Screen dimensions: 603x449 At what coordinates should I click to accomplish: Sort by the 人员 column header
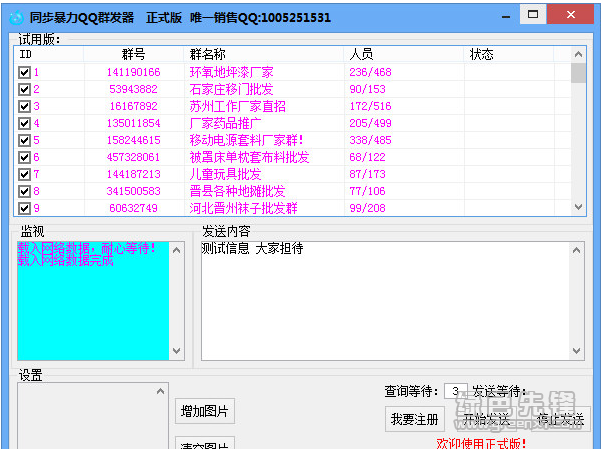point(404,54)
